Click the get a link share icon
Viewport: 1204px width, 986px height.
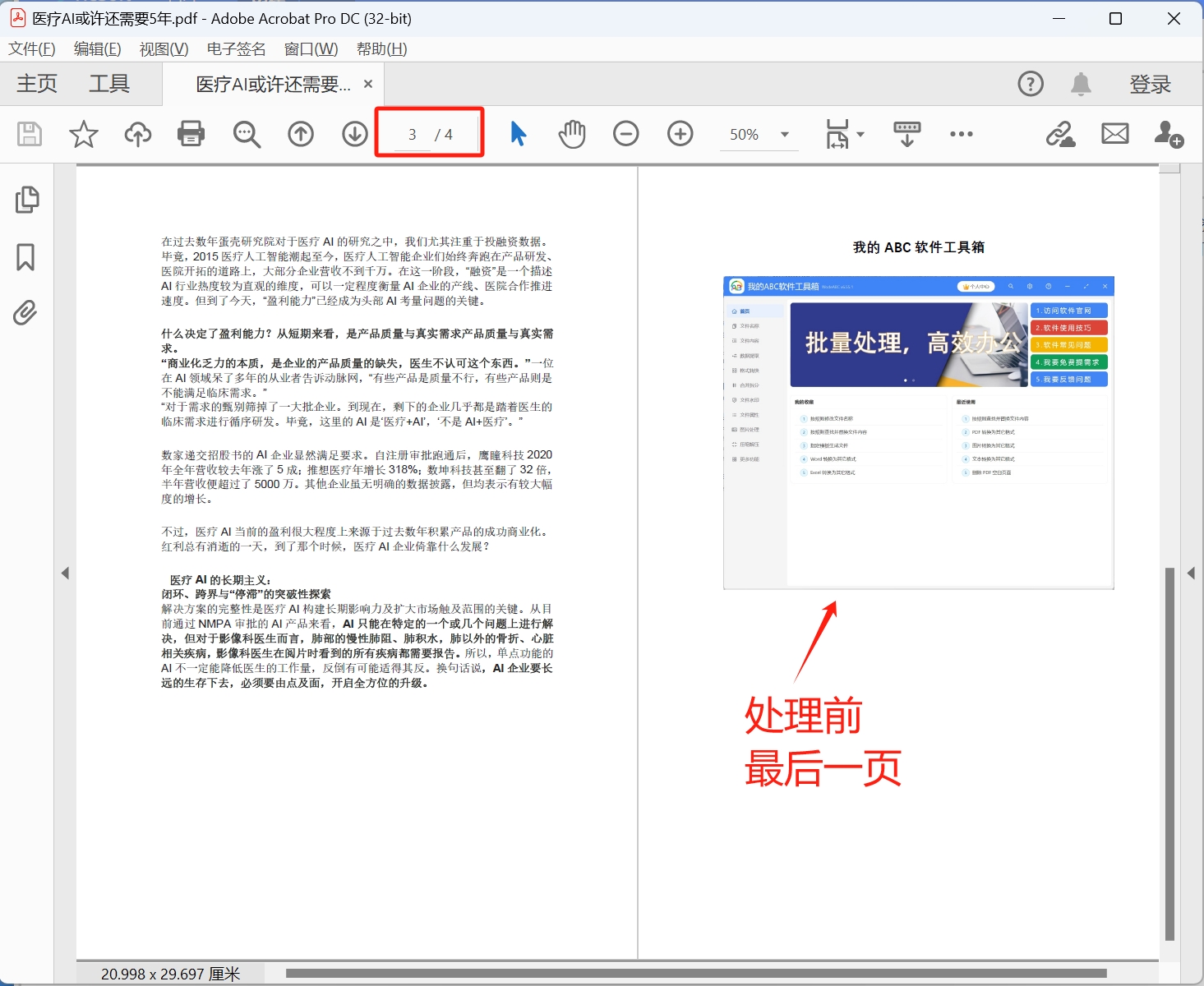(x=1061, y=134)
